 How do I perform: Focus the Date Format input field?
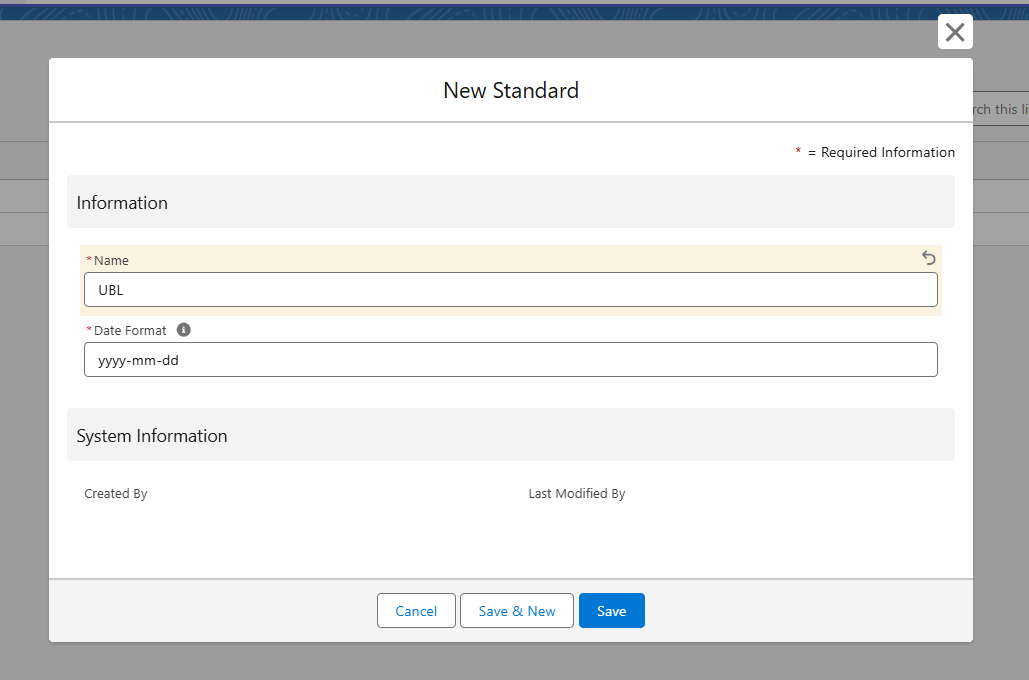pyautogui.click(x=510, y=360)
